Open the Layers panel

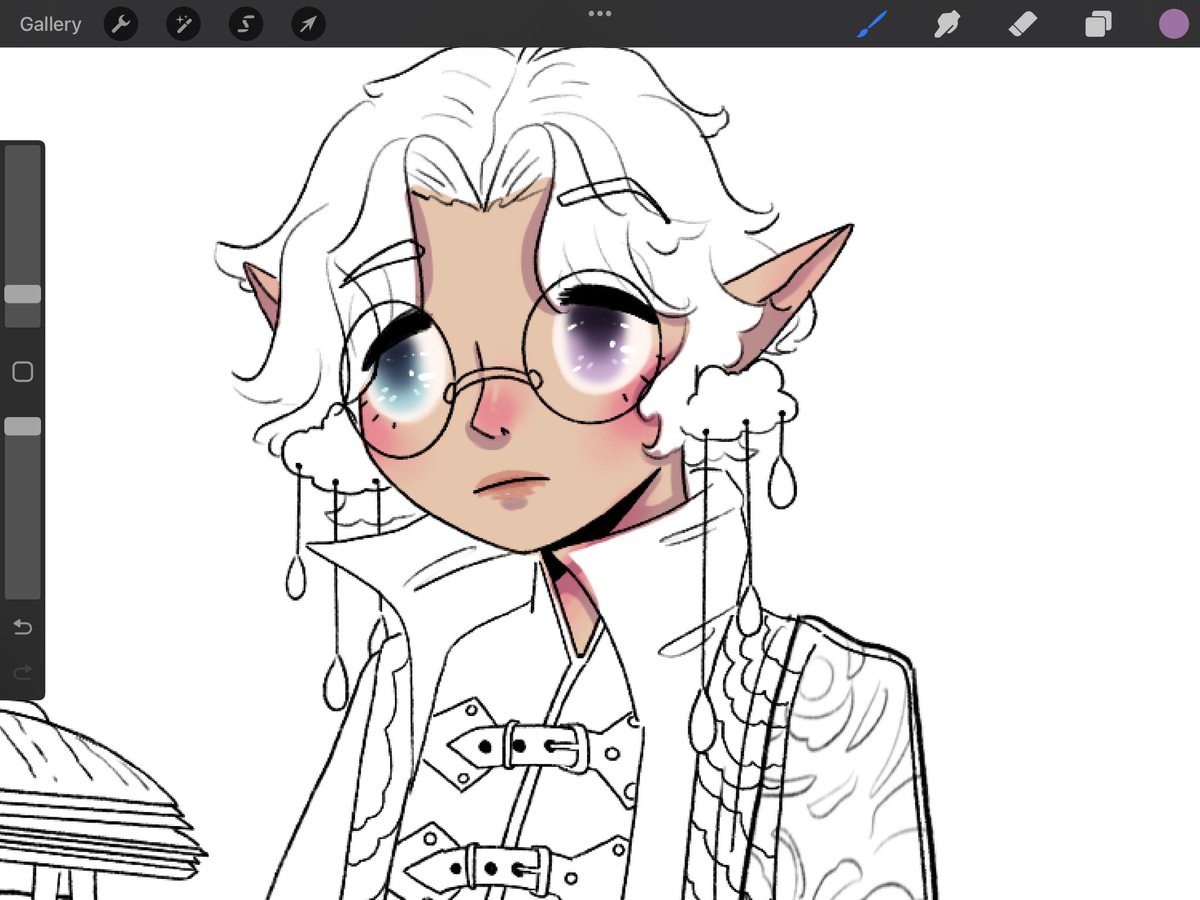coord(1098,24)
